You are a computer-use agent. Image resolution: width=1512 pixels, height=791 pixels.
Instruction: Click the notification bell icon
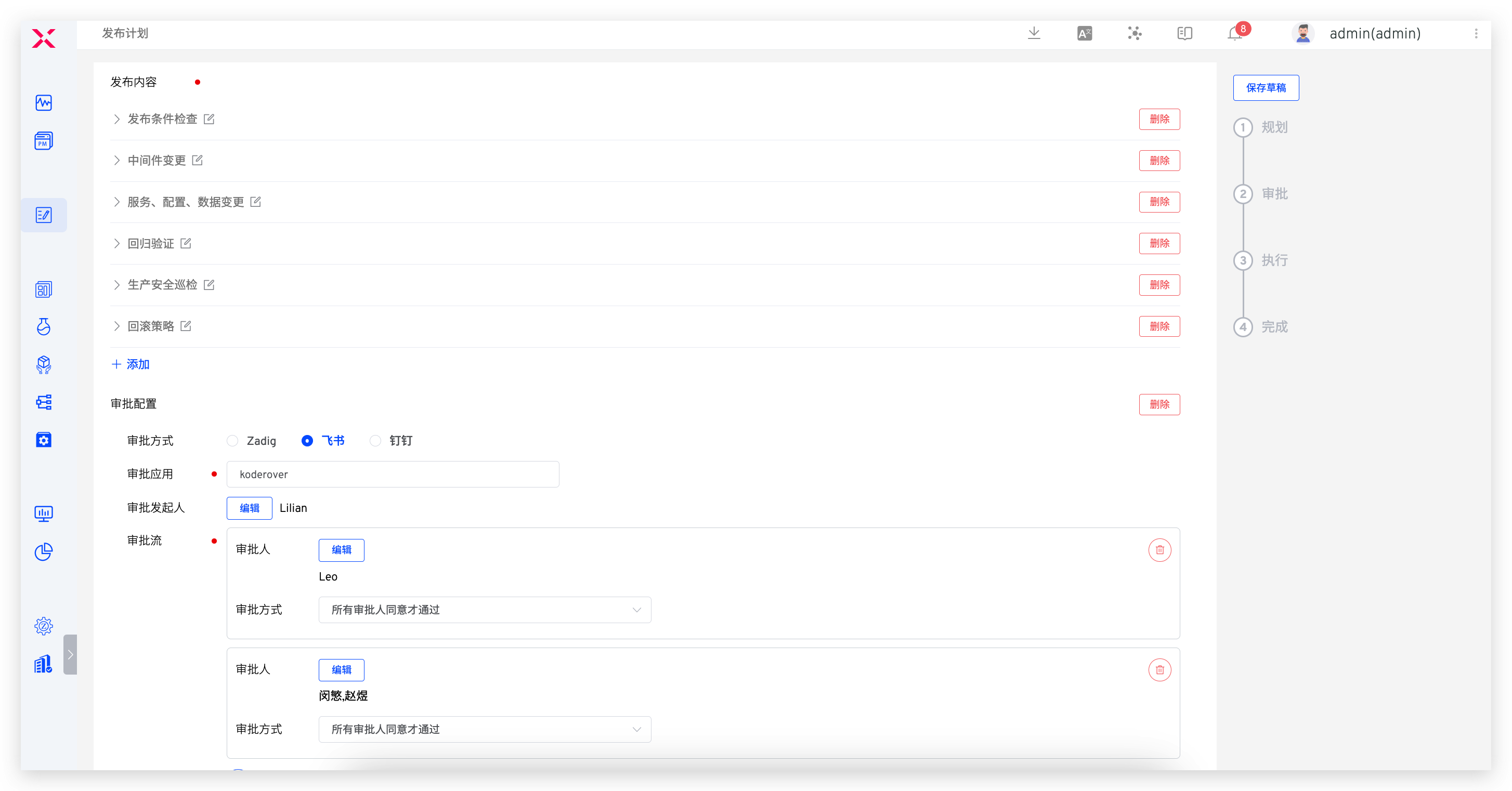(1234, 34)
